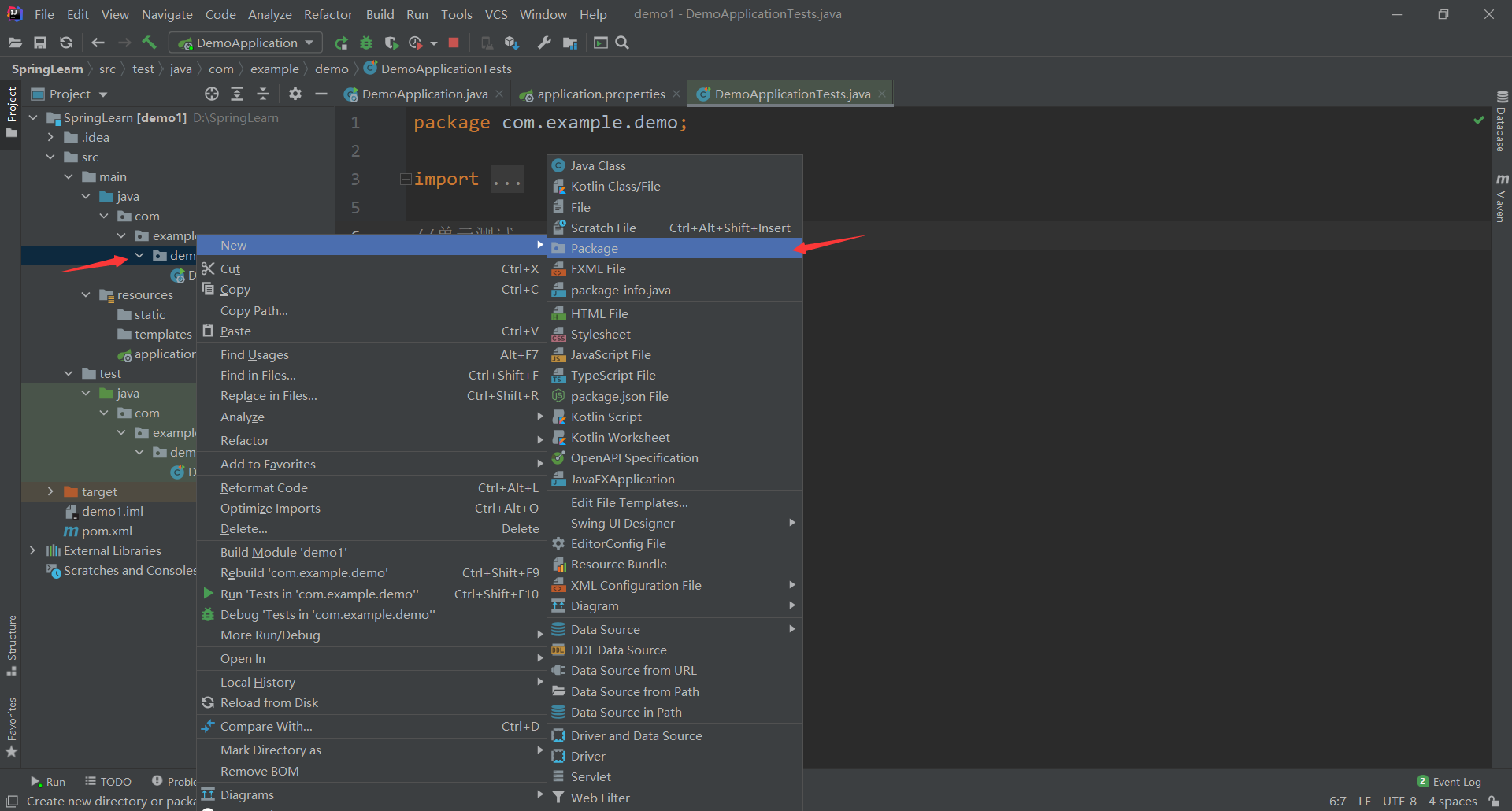Screen dimensions: 1512x811
Task: Click the Back navigation arrow
Action: tap(98, 43)
